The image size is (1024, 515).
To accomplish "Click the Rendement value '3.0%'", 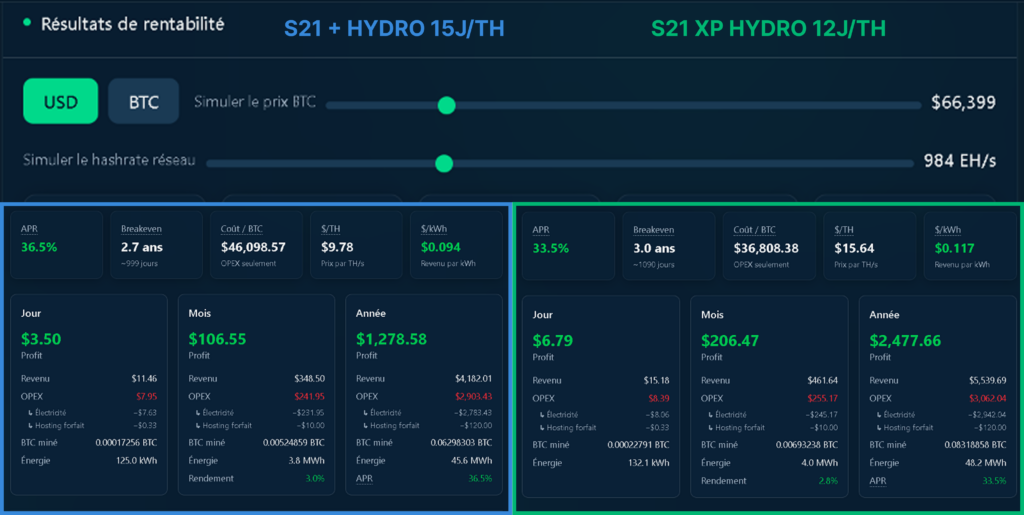I will (315, 478).
